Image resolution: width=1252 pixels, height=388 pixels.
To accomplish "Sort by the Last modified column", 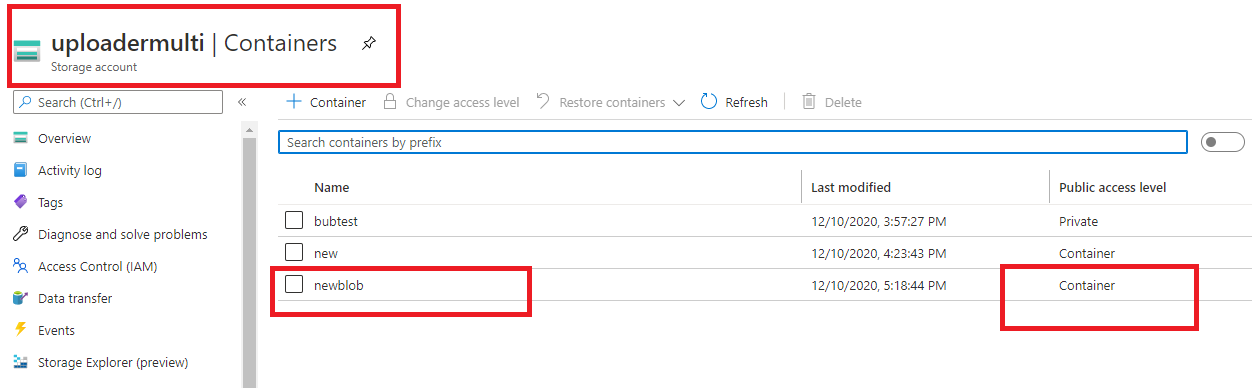I will tap(851, 187).
